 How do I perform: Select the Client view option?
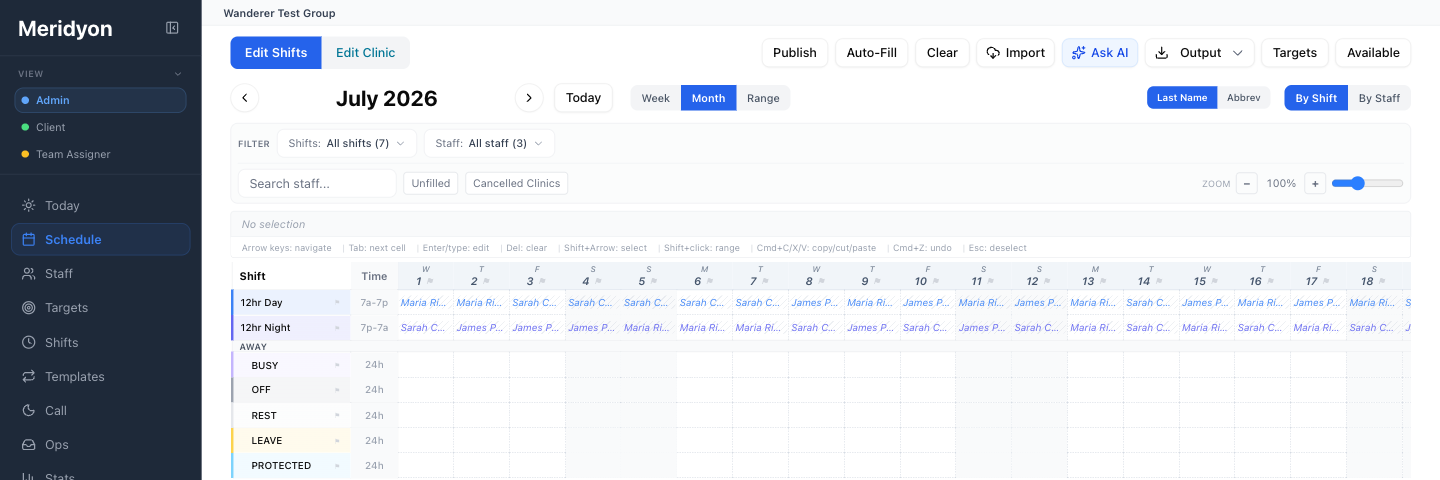coord(100,127)
